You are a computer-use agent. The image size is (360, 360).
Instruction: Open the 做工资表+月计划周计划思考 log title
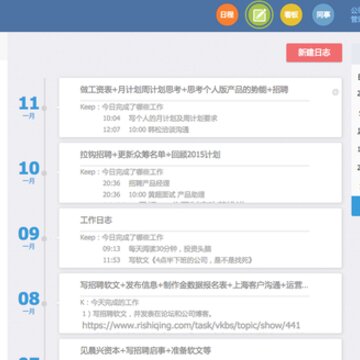coord(184,90)
